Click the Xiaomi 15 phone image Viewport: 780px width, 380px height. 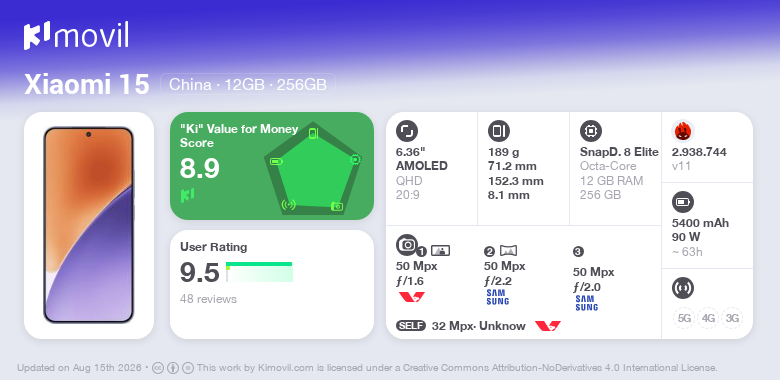(x=89, y=225)
